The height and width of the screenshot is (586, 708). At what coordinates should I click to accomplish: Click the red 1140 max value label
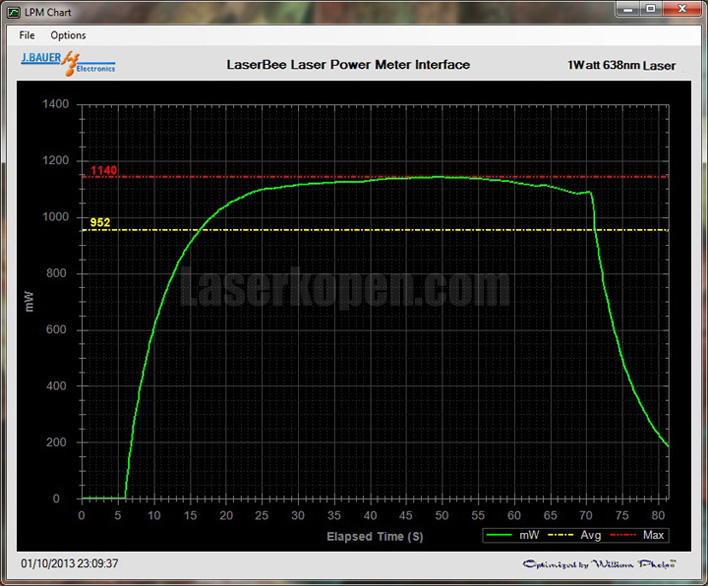tap(104, 171)
